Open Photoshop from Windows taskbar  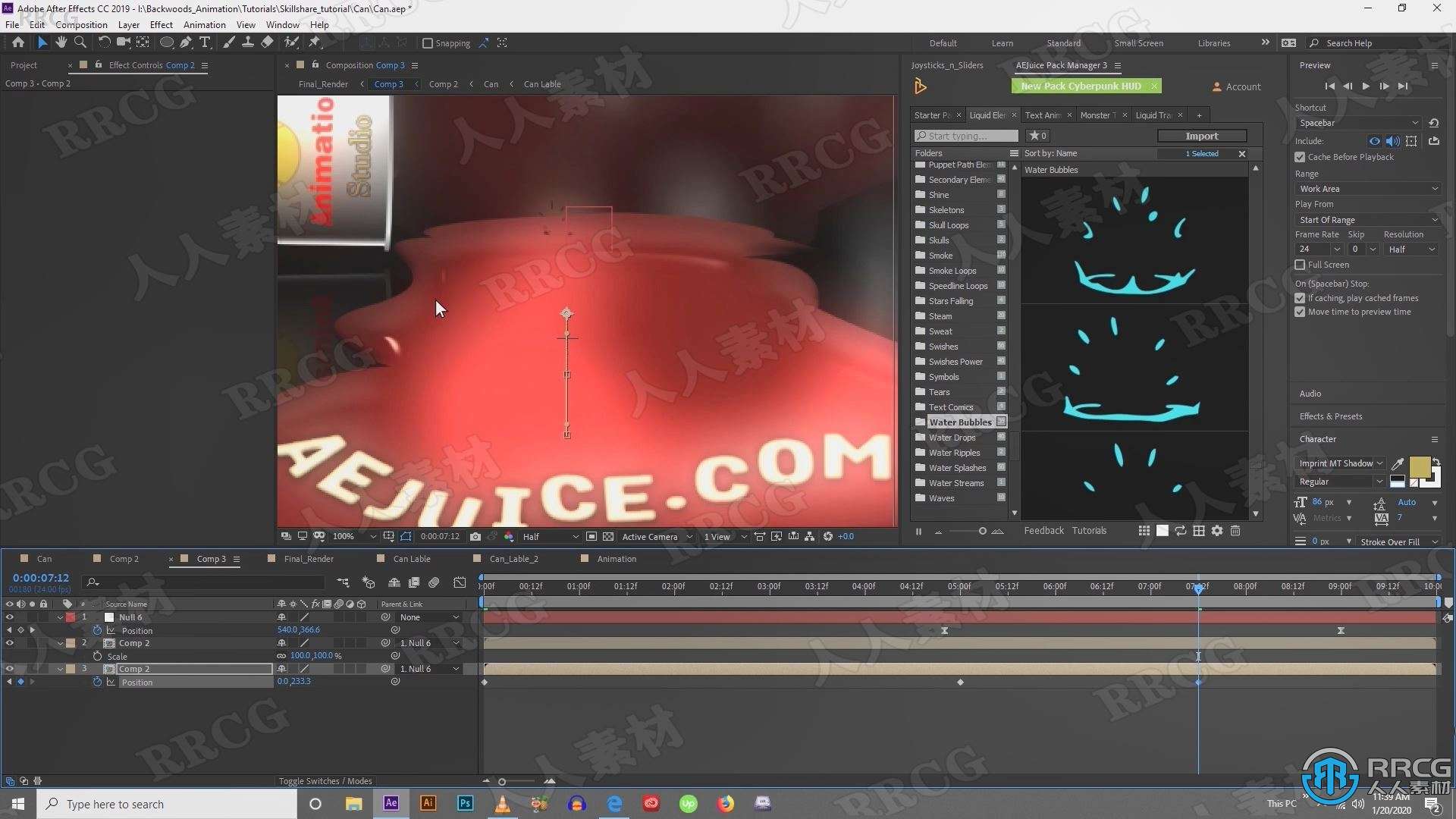pos(465,803)
